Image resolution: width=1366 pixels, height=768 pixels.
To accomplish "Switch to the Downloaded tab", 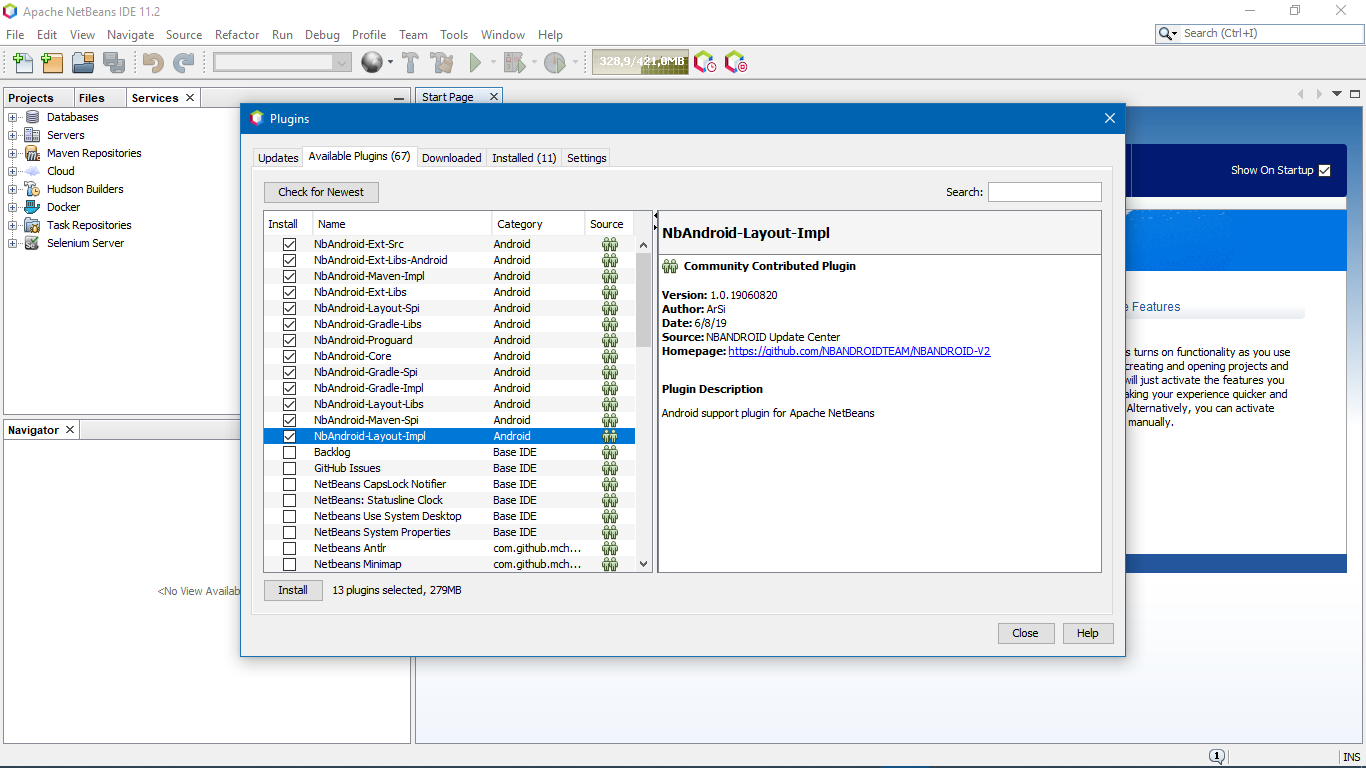I will point(452,158).
